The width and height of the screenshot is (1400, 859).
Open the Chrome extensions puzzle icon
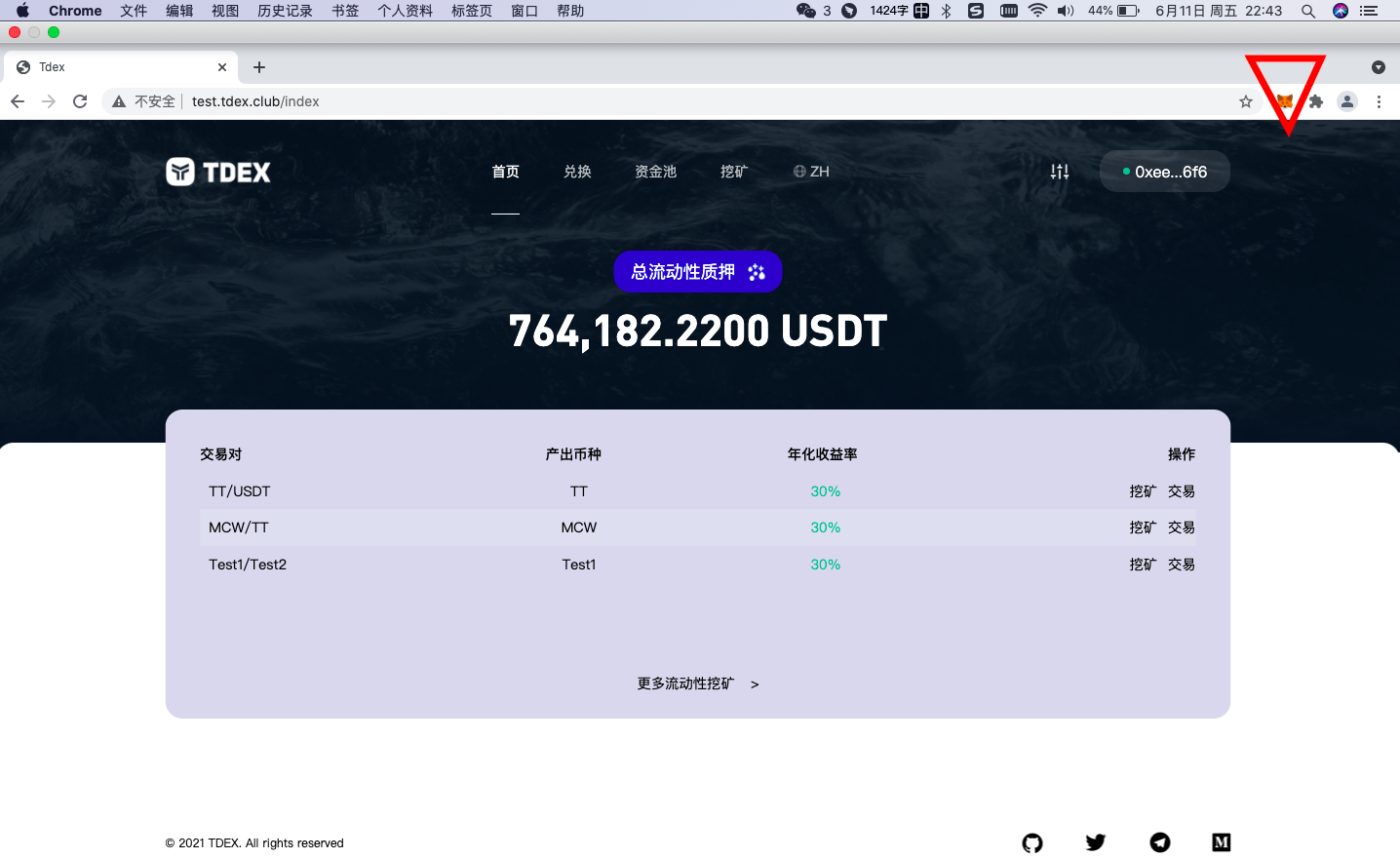click(x=1316, y=101)
